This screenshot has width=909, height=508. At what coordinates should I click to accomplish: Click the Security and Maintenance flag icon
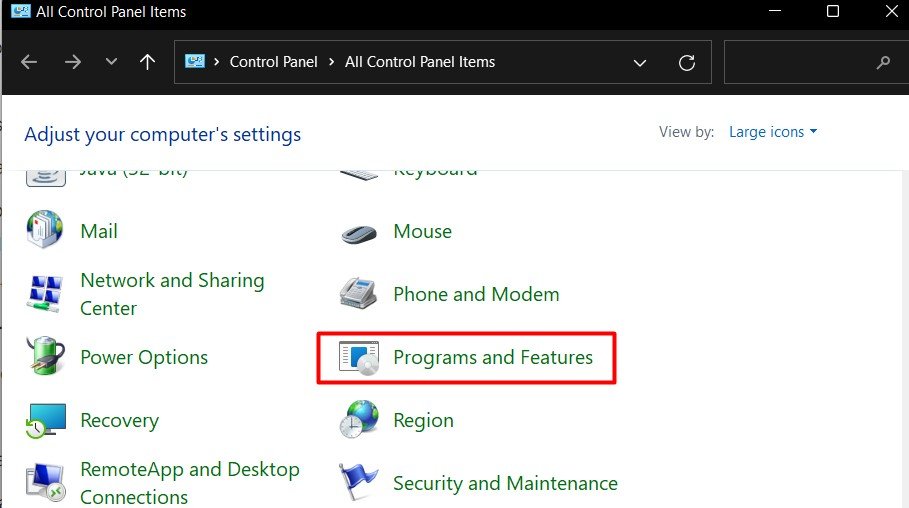click(358, 481)
